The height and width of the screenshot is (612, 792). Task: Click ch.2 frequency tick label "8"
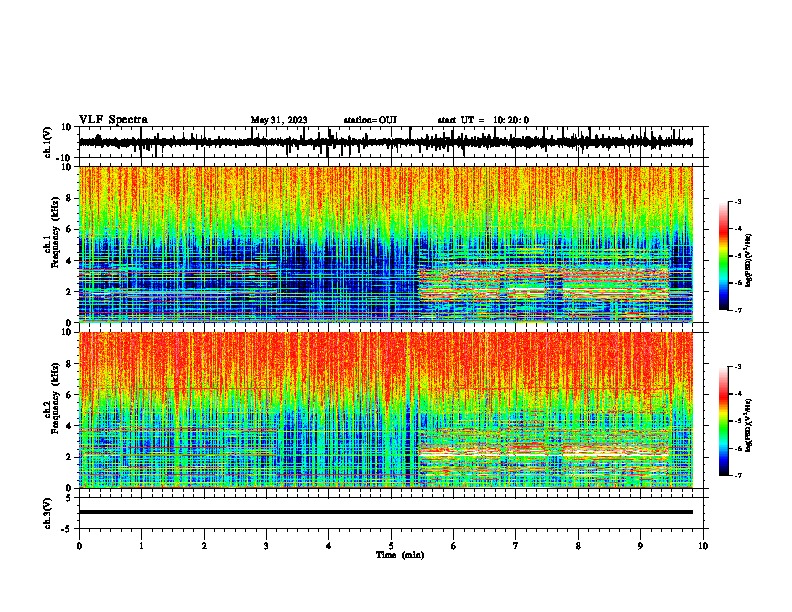(70, 364)
